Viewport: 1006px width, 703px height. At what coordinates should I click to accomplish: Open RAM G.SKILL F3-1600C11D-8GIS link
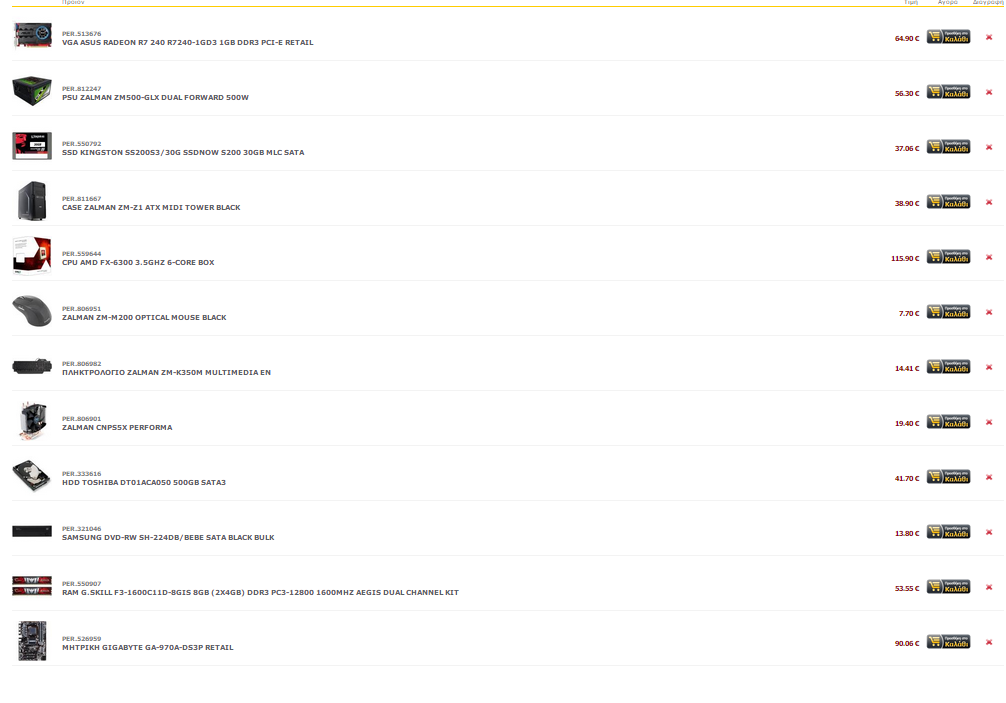point(260,593)
